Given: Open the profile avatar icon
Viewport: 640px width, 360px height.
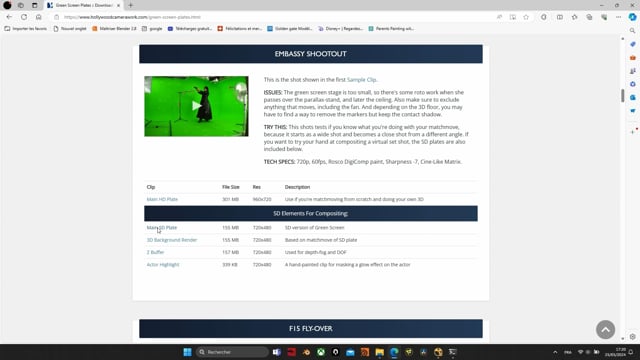Looking at the screenshot, I should [x=7, y=5].
